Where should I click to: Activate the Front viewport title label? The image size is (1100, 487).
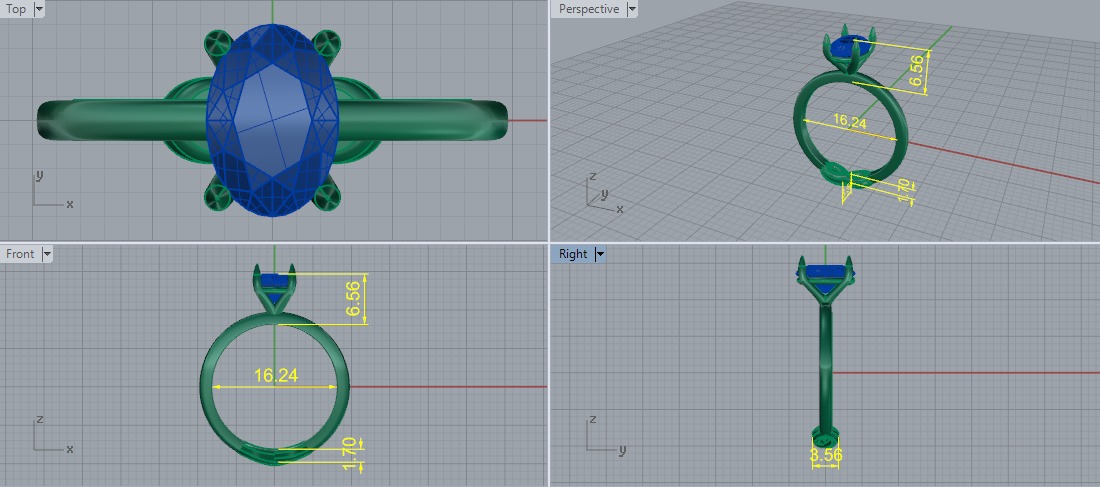pyautogui.click(x=20, y=254)
